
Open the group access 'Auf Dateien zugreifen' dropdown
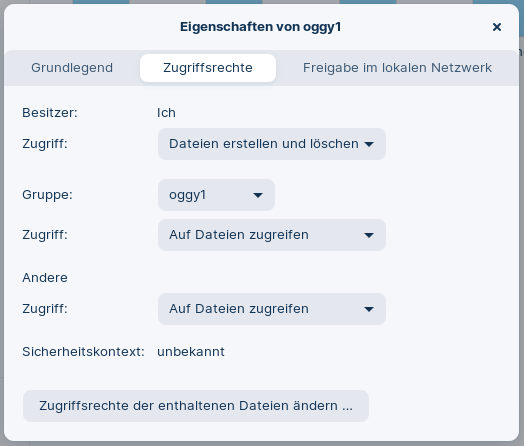click(272, 235)
